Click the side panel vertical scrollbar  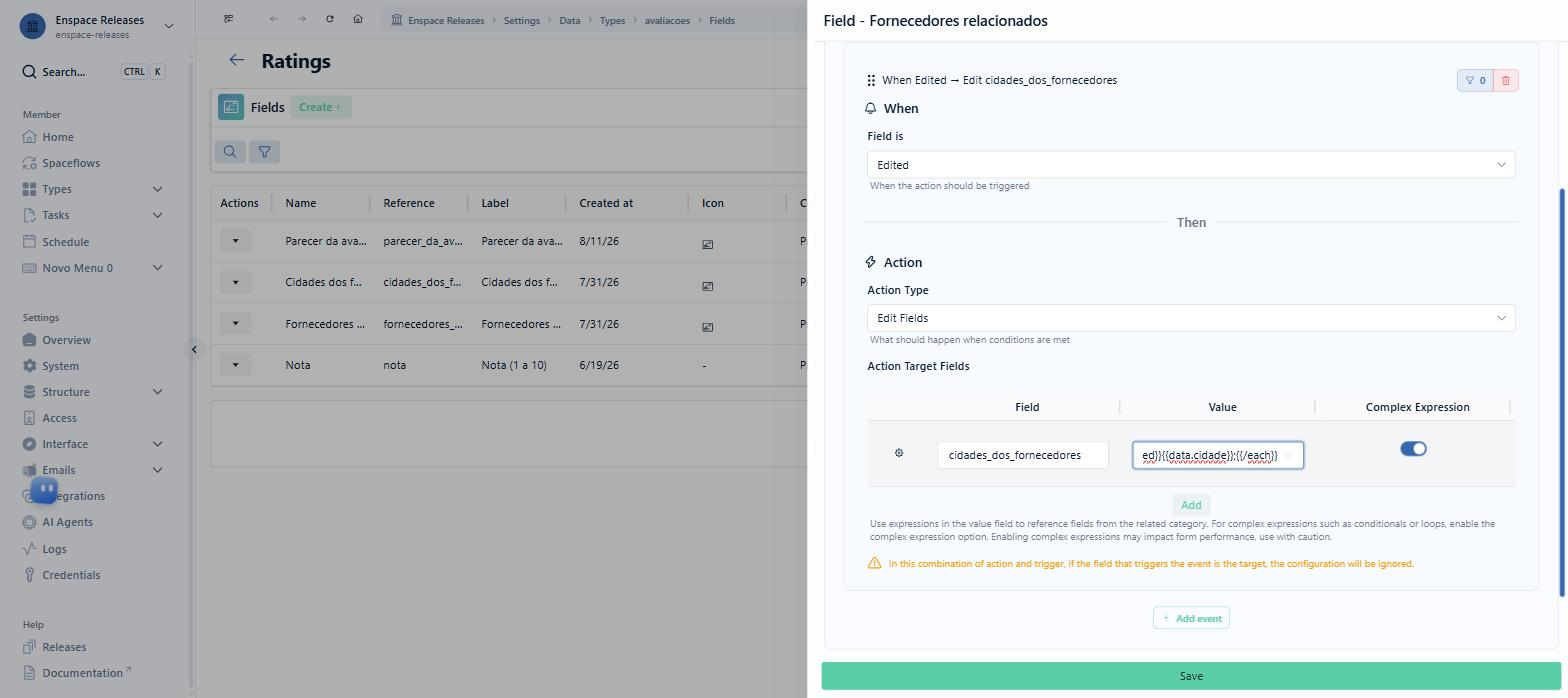pos(1563,392)
